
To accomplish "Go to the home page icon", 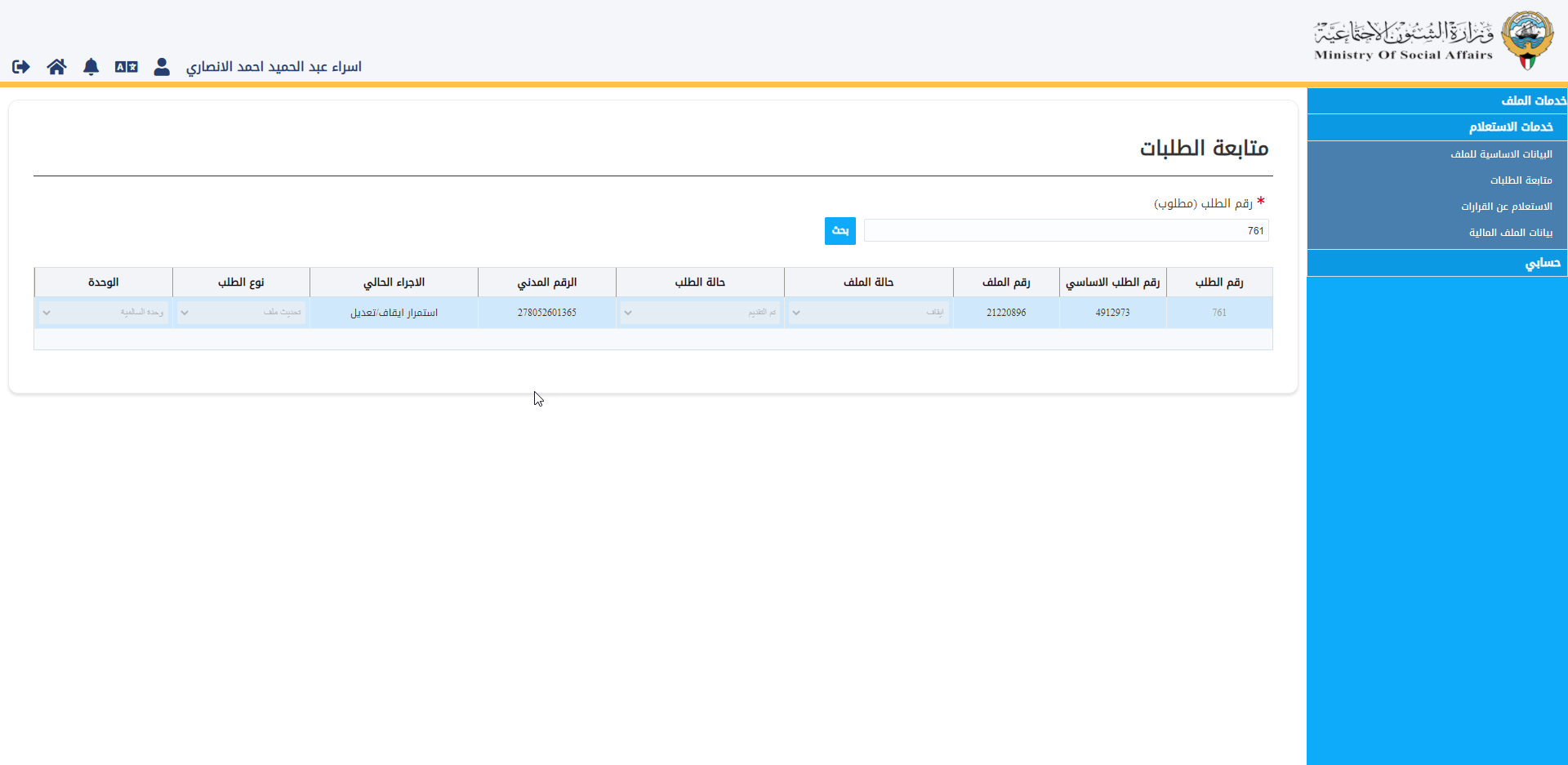I will coord(56,67).
